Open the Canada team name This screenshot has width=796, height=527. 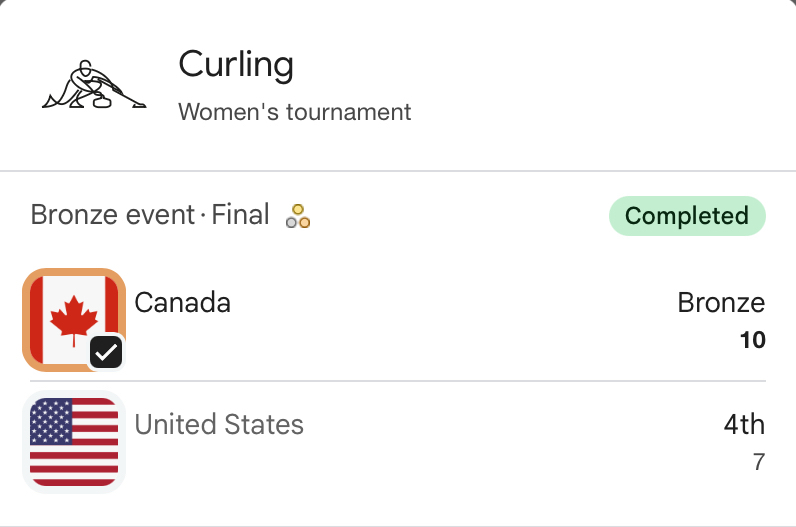[x=182, y=302]
